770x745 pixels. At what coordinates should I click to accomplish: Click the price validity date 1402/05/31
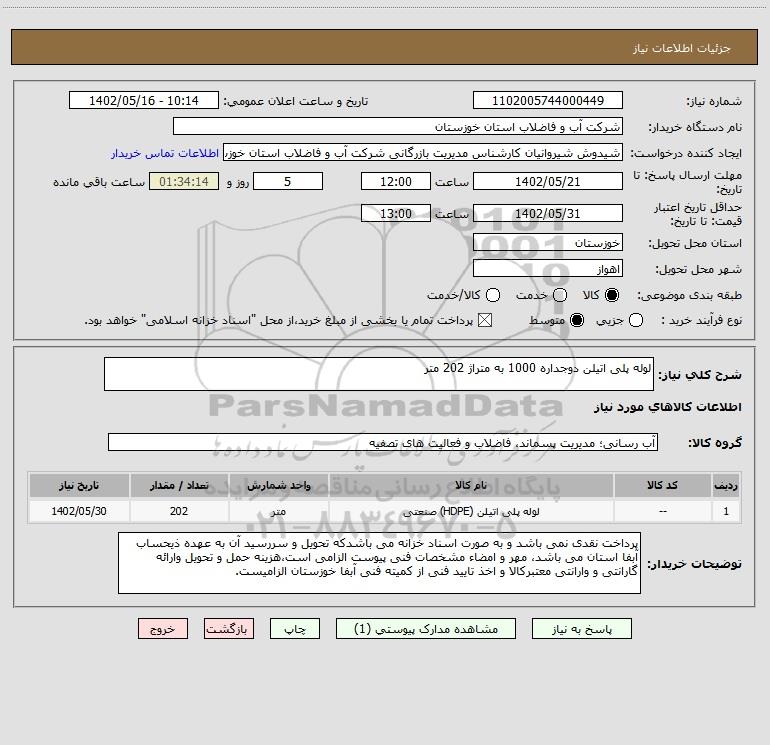548,213
